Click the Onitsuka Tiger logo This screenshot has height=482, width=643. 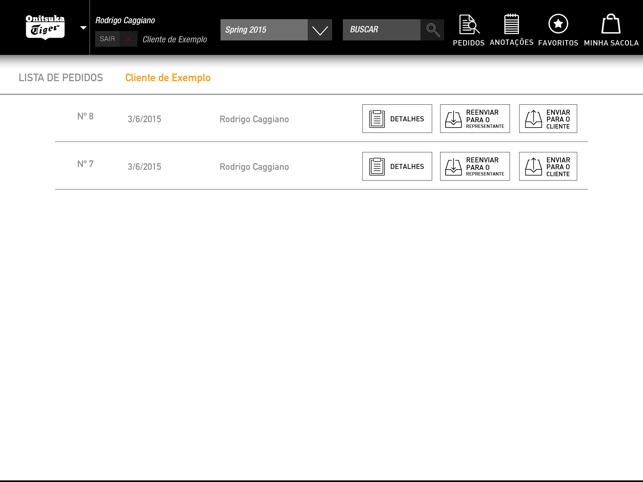click(45, 27)
